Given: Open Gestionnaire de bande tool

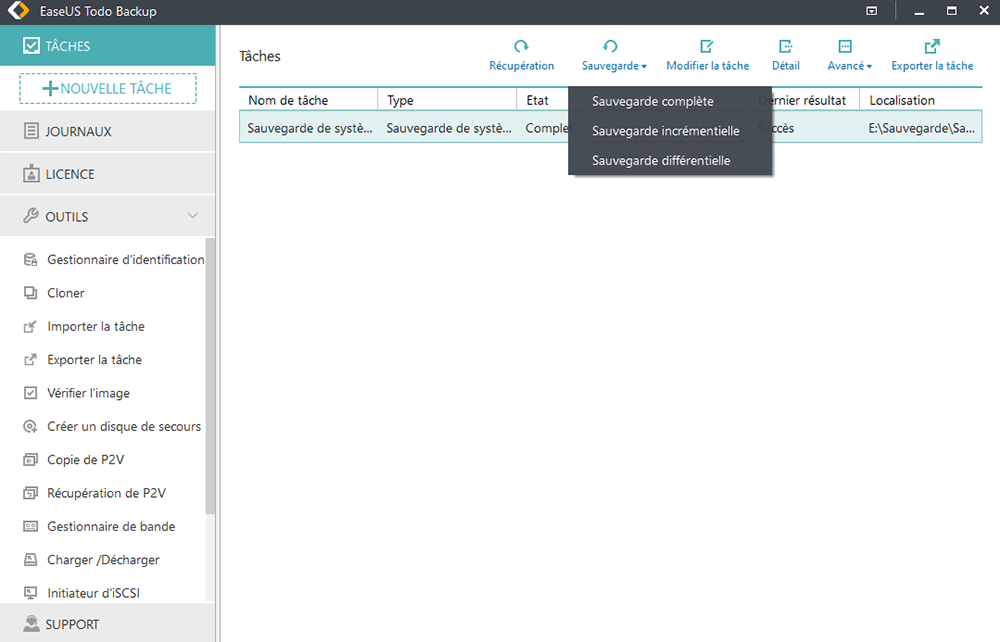Looking at the screenshot, I should (x=110, y=526).
